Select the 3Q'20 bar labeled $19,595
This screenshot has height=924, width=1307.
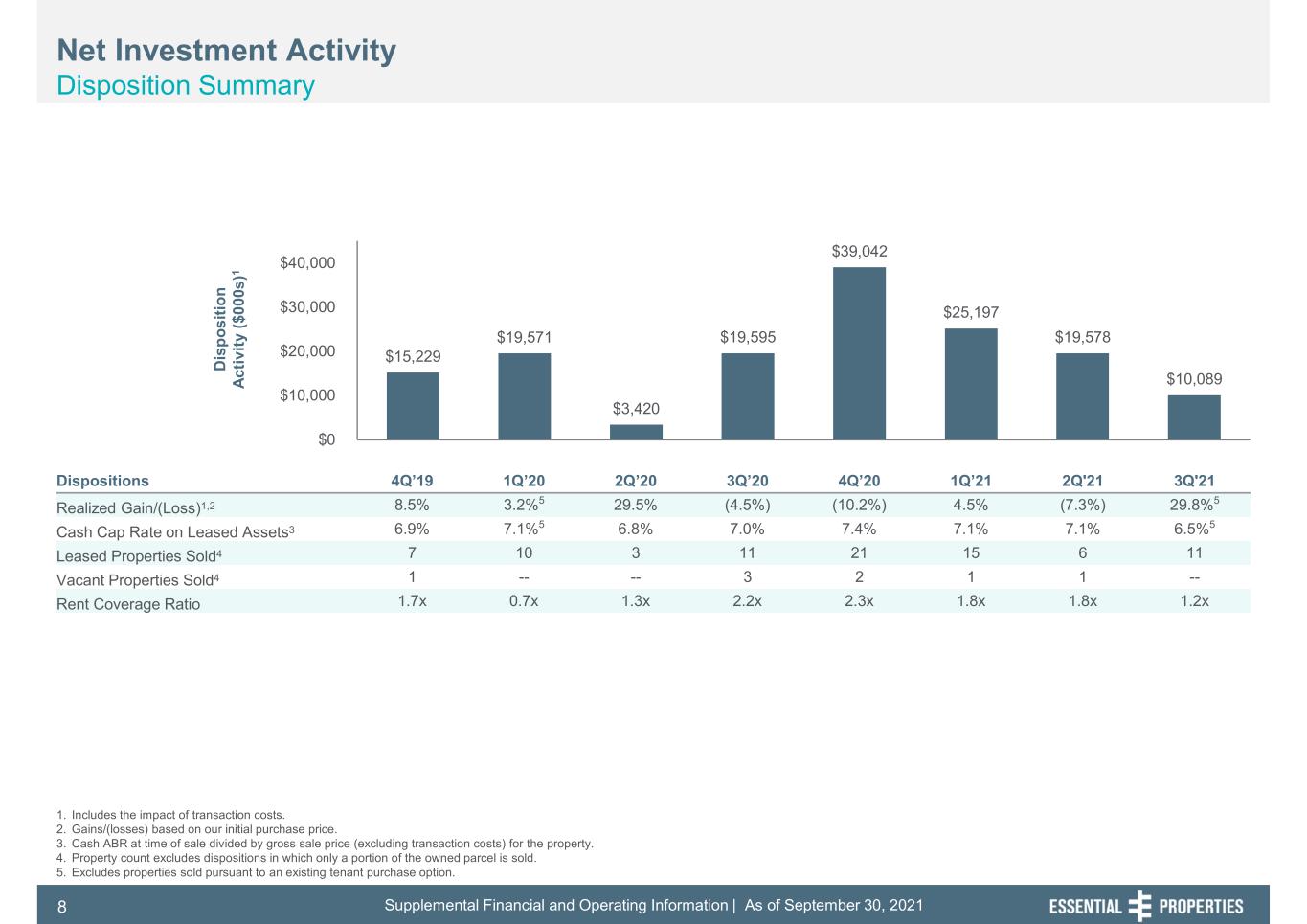(x=748, y=396)
